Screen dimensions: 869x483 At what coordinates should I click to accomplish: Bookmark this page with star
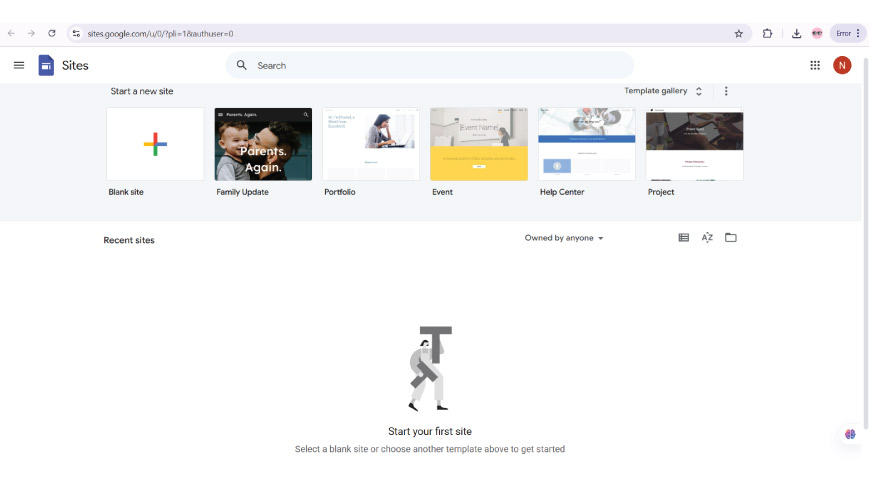pyautogui.click(x=738, y=33)
